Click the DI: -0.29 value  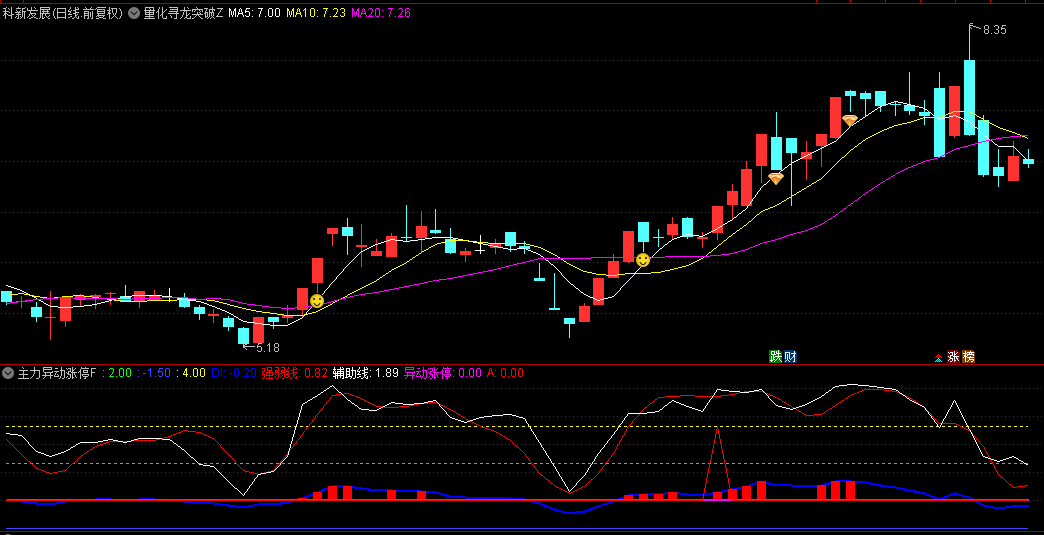coord(234,373)
